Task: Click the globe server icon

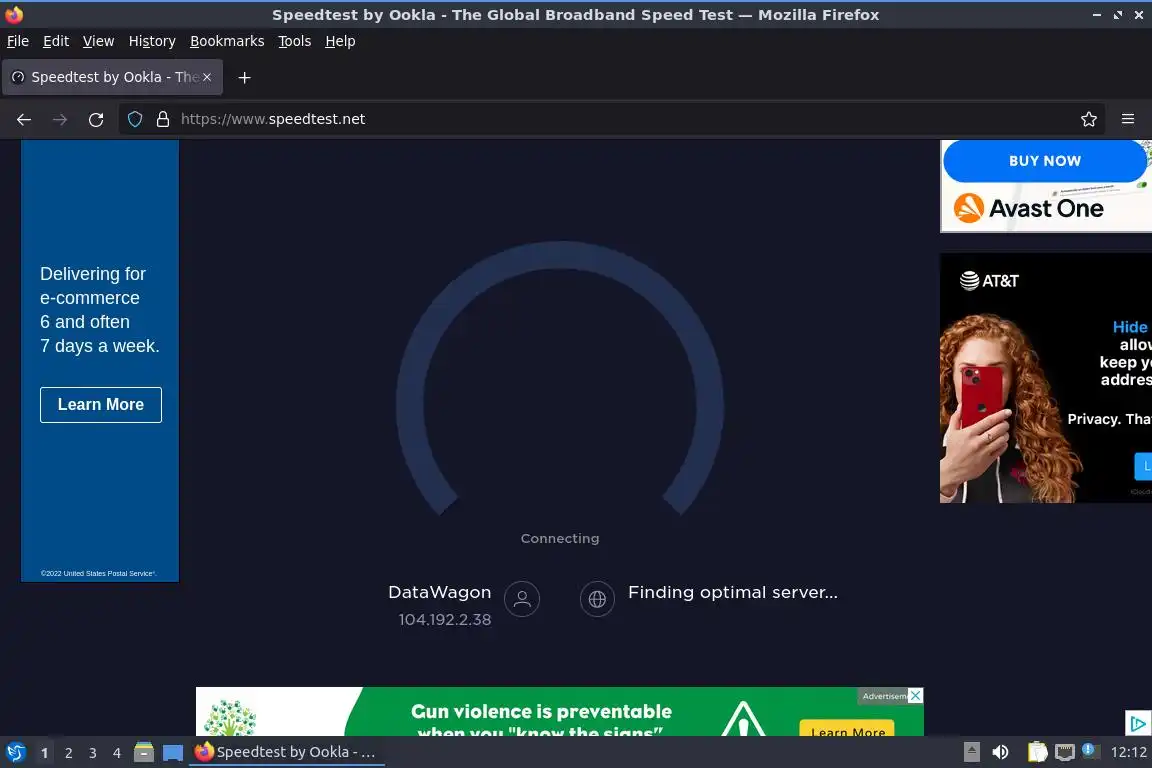Action: click(x=597, y=599)
